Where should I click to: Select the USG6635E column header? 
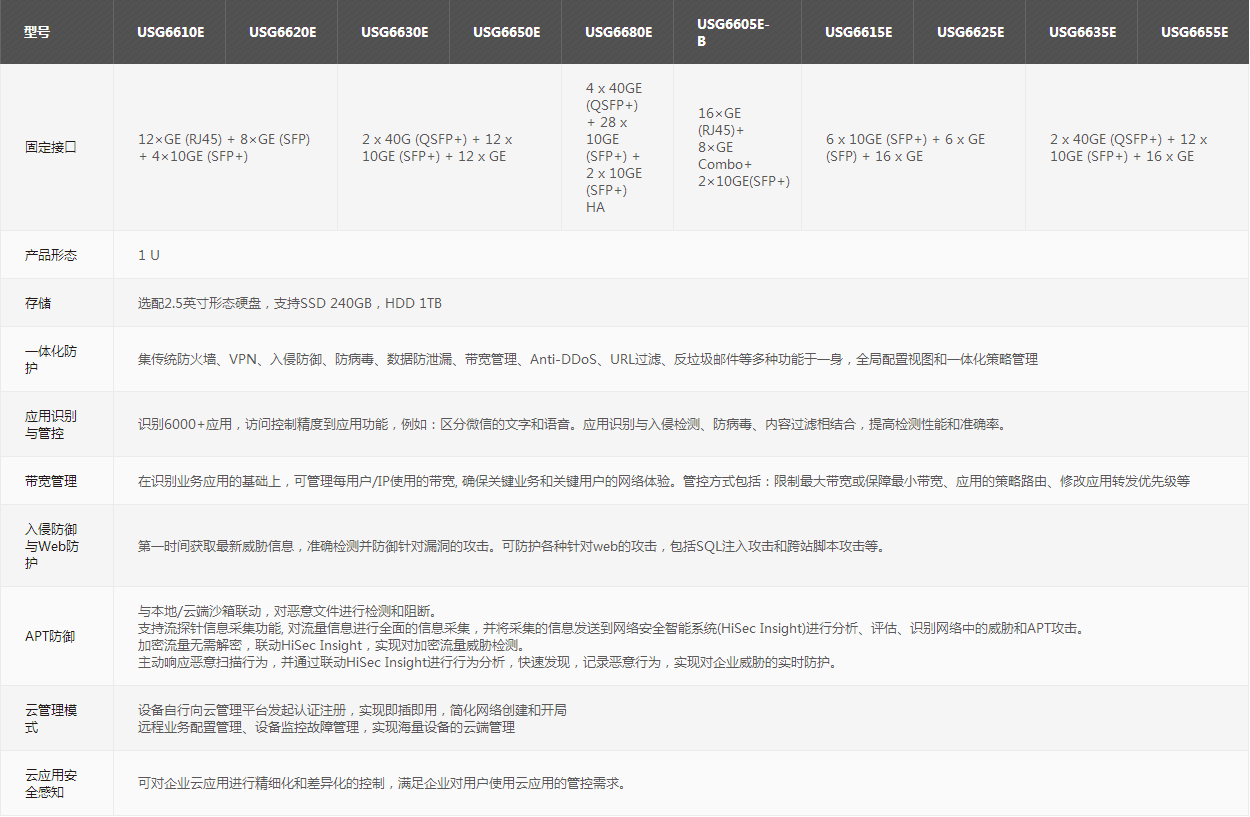coord(1083,32)
